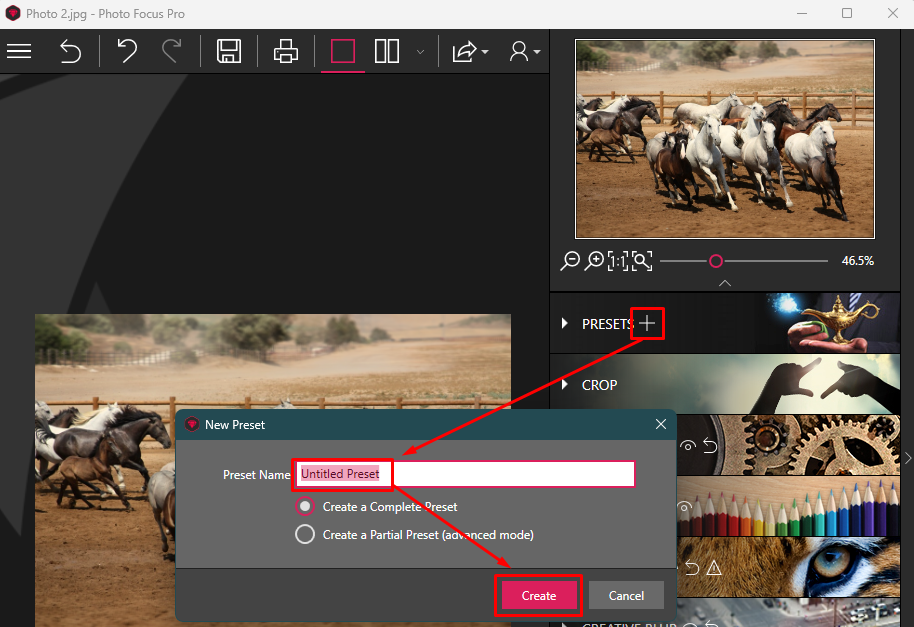The image size is (914, 627).
Task: Click the Cancel button
Action: [626, 596]
